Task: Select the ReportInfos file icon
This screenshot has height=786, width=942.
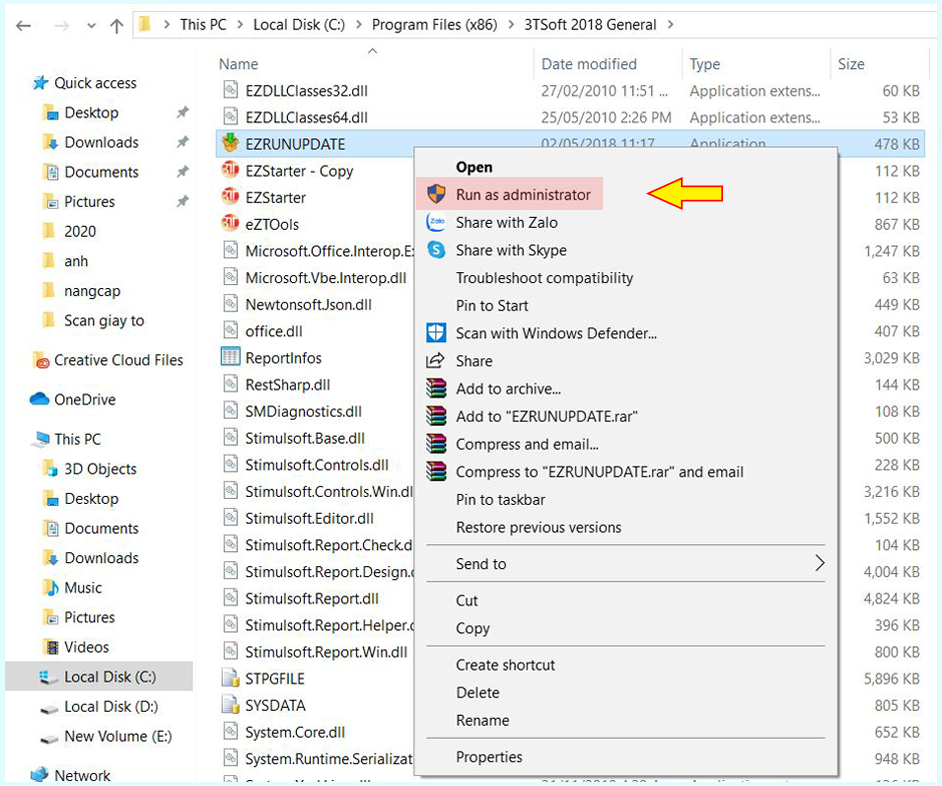Action: [x=230, y=358]
